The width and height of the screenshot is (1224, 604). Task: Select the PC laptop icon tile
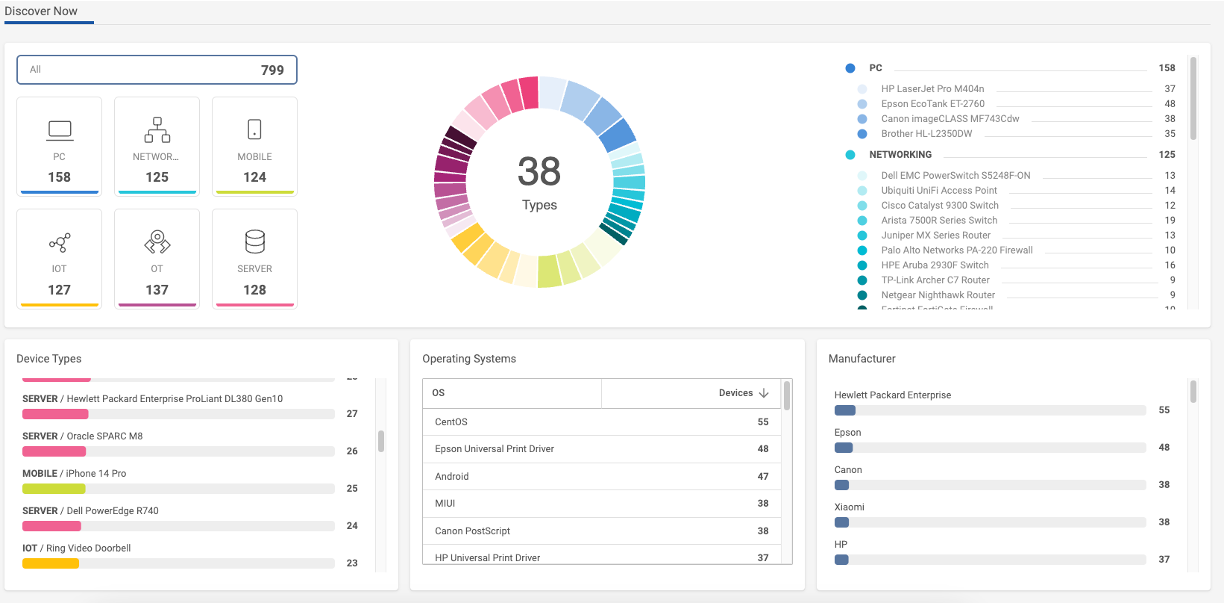[59, 130]
